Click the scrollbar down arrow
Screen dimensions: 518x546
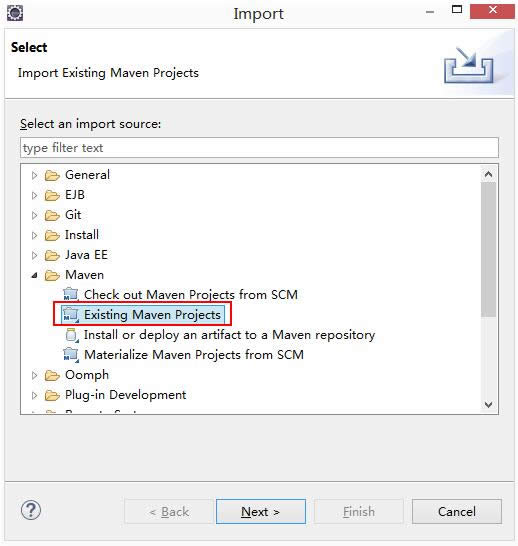(488, 405)
